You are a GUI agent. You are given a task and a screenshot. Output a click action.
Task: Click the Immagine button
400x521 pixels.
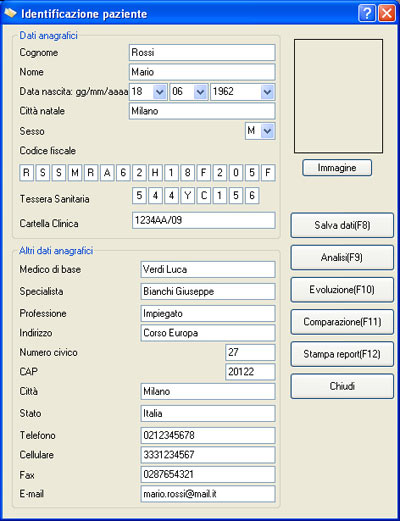pos(337,168)
